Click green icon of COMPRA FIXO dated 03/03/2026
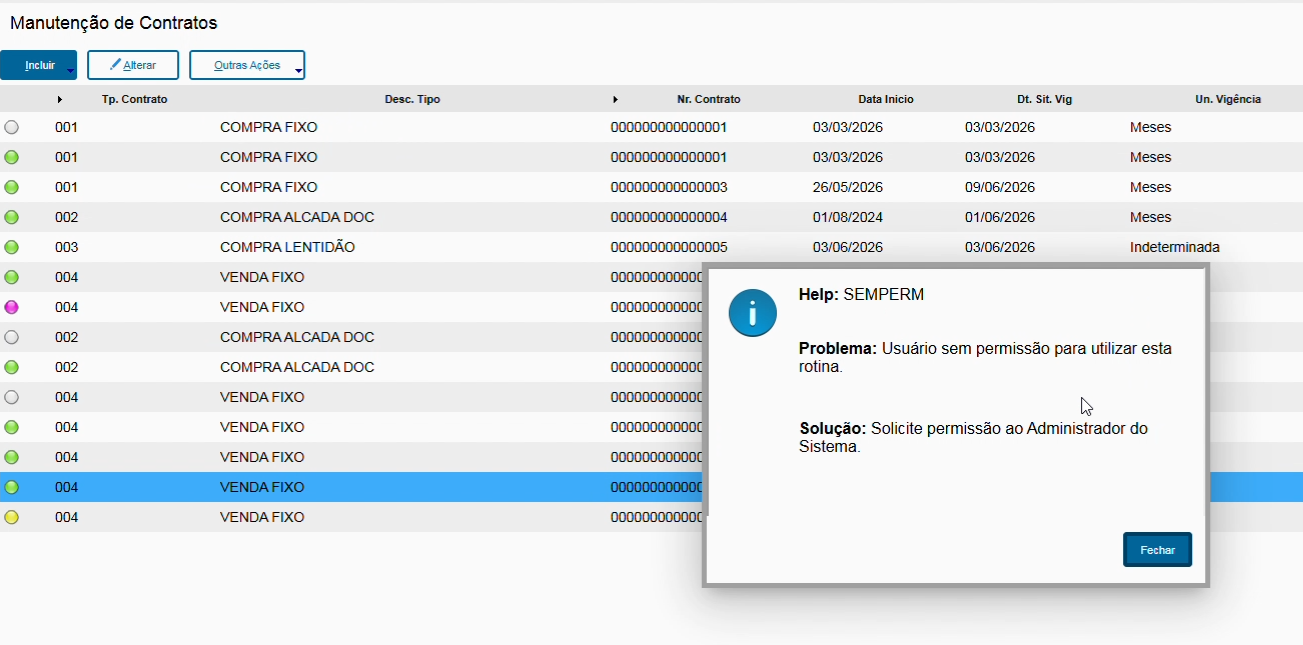 pyautogui.click(x=12, y=157)
